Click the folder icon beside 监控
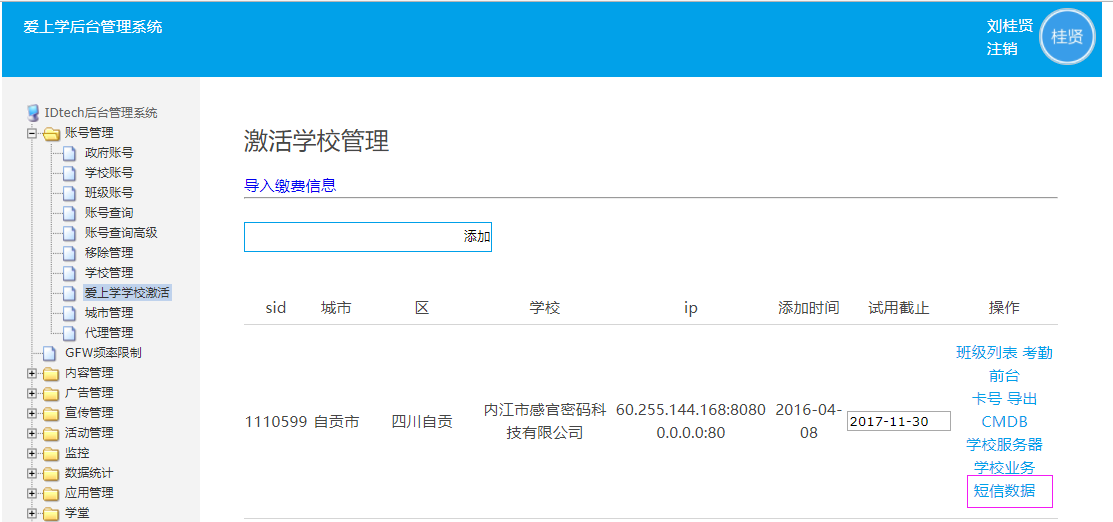The image size is (1113, 522). [x=51, y=453]
